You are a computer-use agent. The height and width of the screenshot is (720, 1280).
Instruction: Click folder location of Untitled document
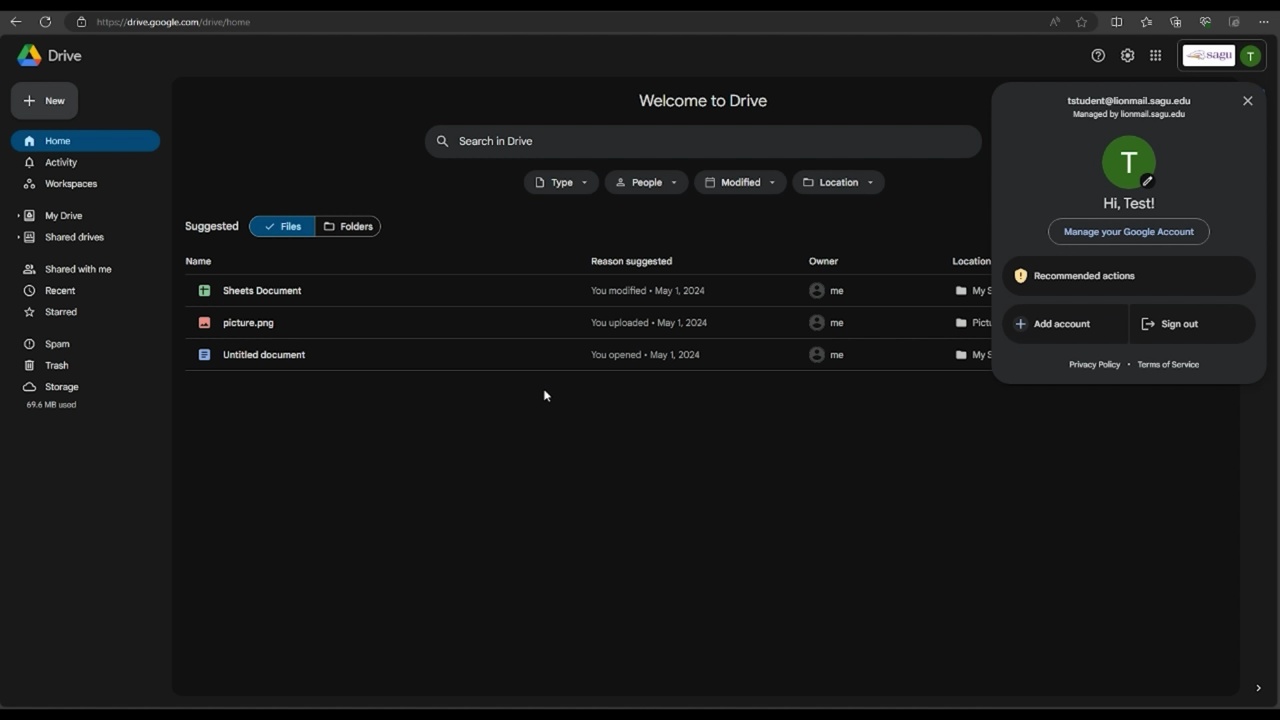[x=972, y=355]
